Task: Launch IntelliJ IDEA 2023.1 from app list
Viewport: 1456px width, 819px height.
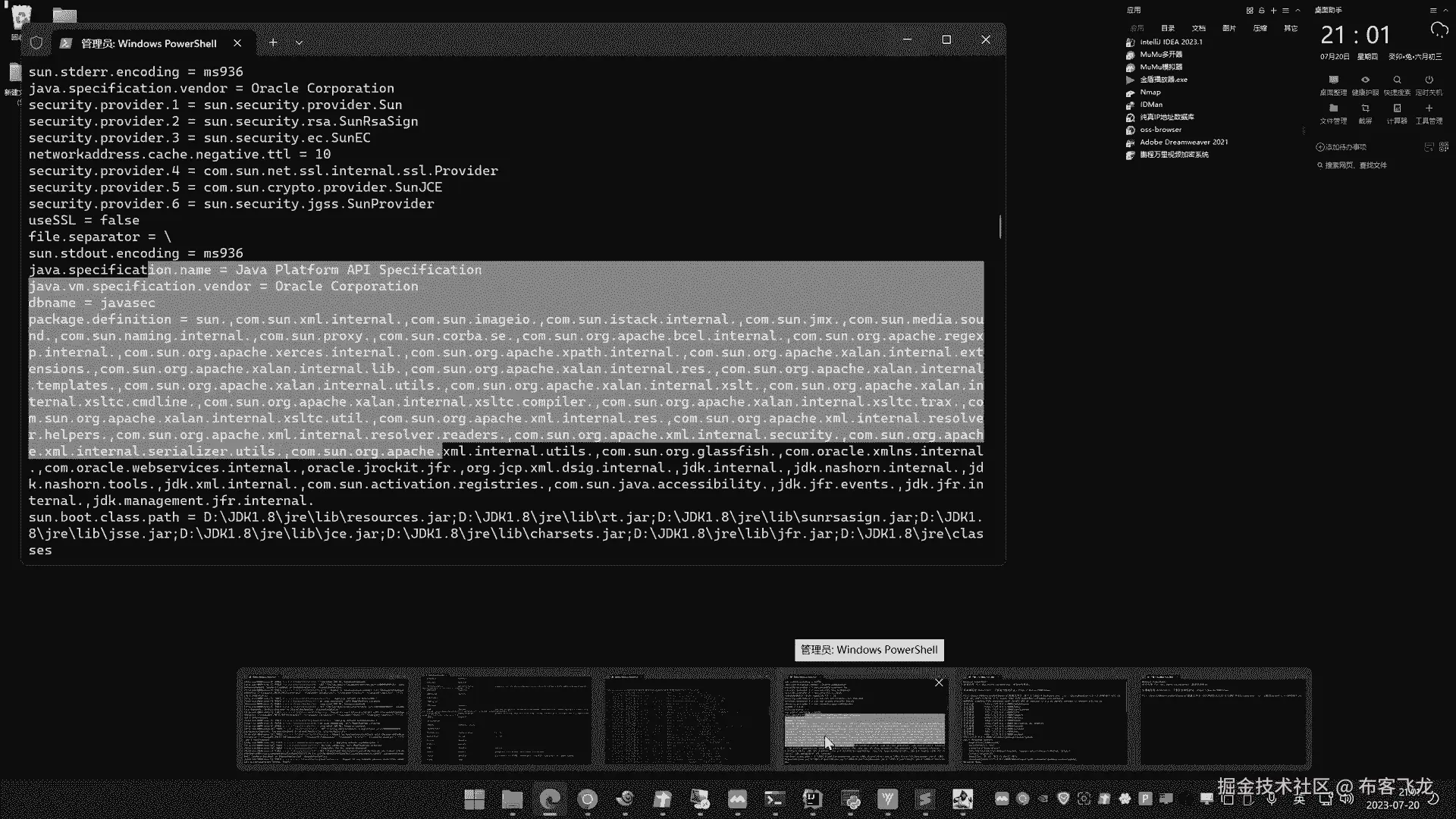Action: tap(1170, 42)
